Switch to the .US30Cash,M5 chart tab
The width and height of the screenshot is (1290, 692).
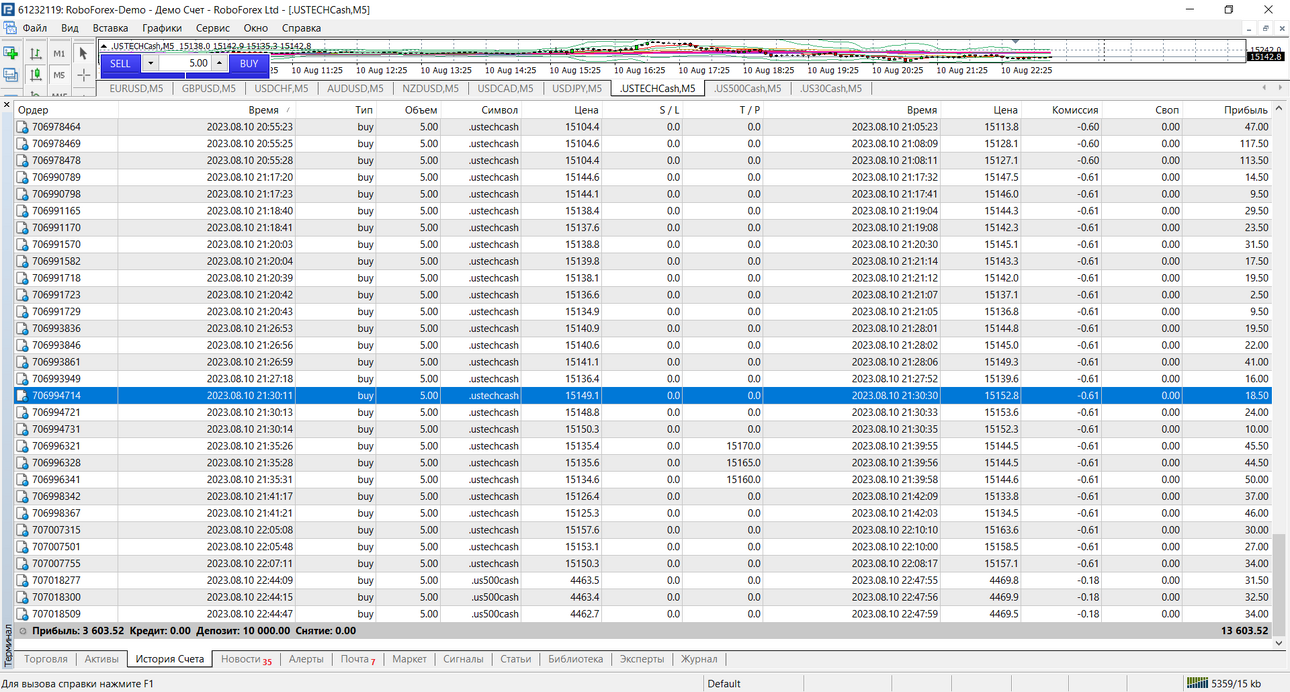click(x=832, y=88)
